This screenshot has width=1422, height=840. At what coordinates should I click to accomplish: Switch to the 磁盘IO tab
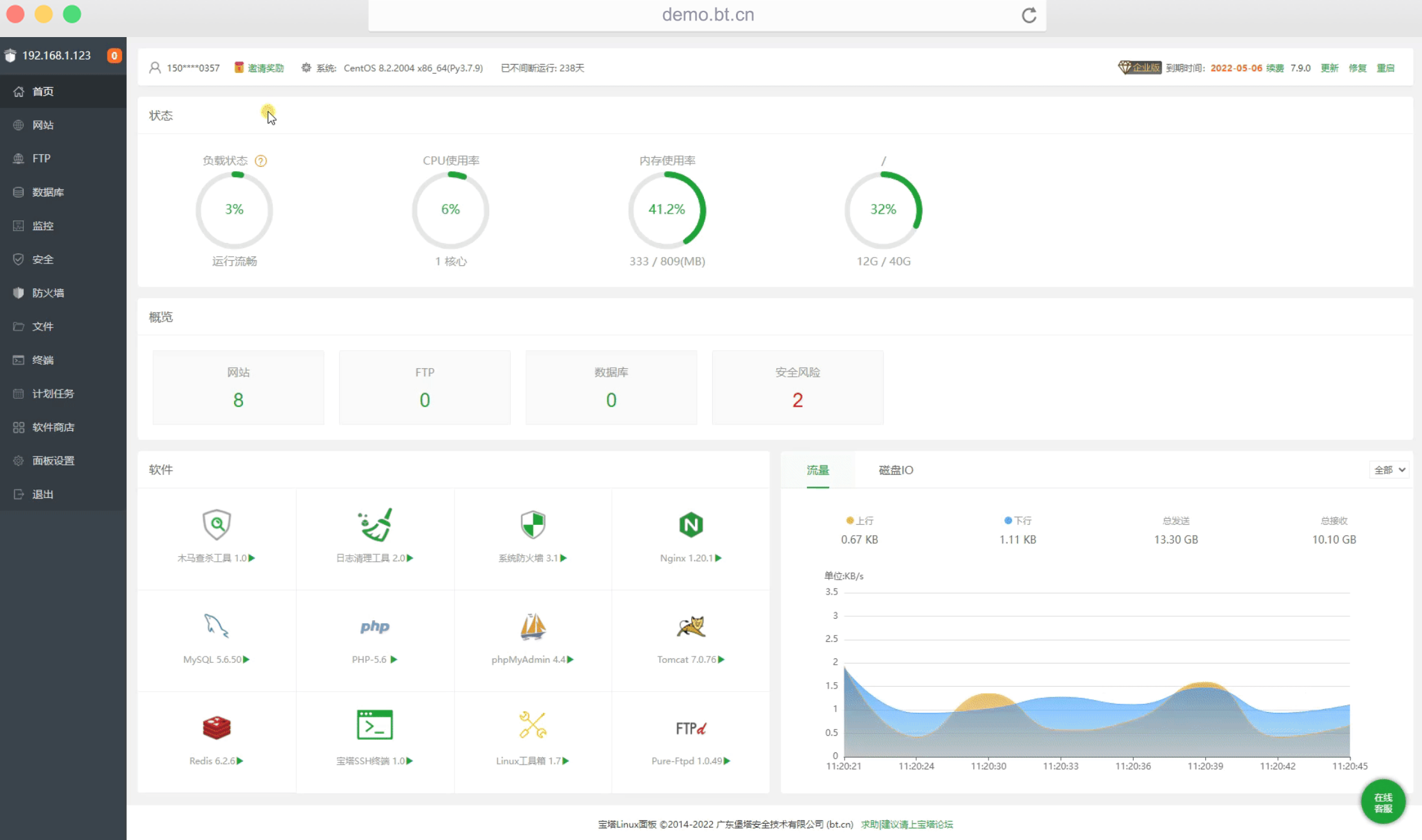coord(896,471)
